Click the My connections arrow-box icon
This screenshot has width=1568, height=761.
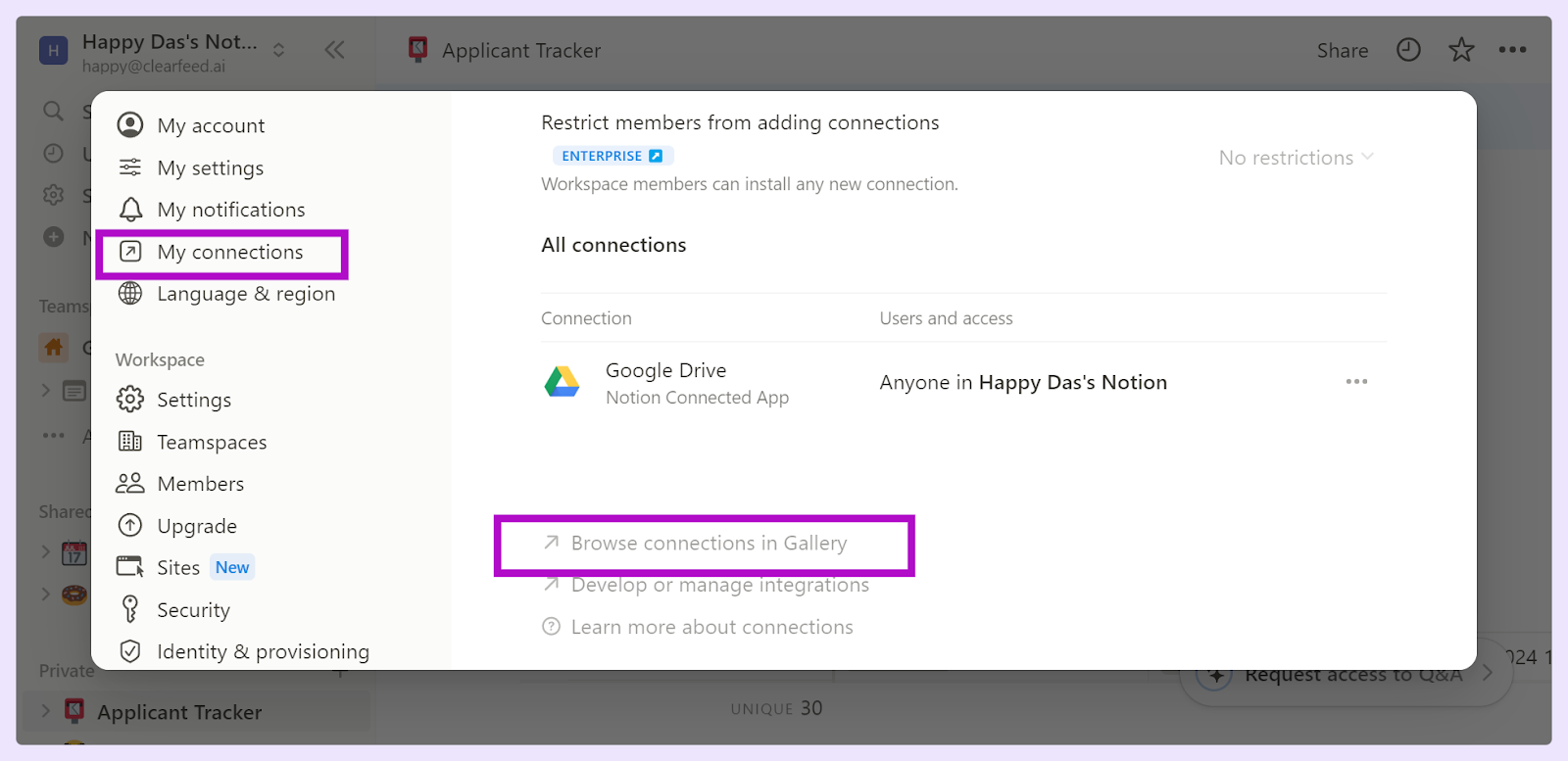point(130,252)
